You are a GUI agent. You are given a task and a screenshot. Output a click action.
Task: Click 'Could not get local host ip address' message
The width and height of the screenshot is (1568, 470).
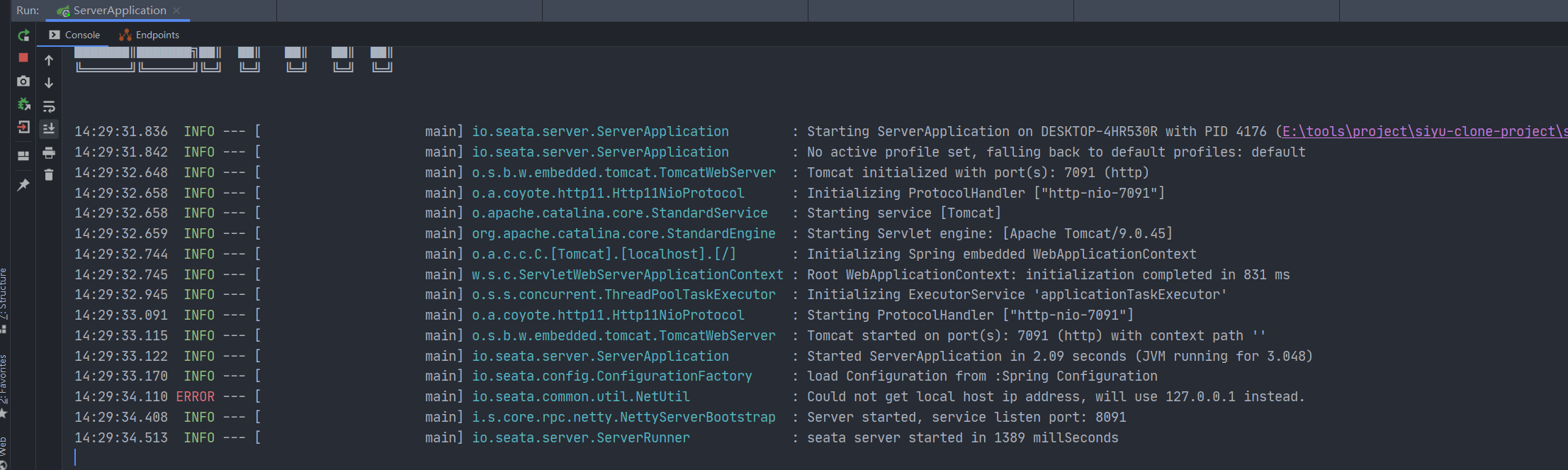point(1056,396)
